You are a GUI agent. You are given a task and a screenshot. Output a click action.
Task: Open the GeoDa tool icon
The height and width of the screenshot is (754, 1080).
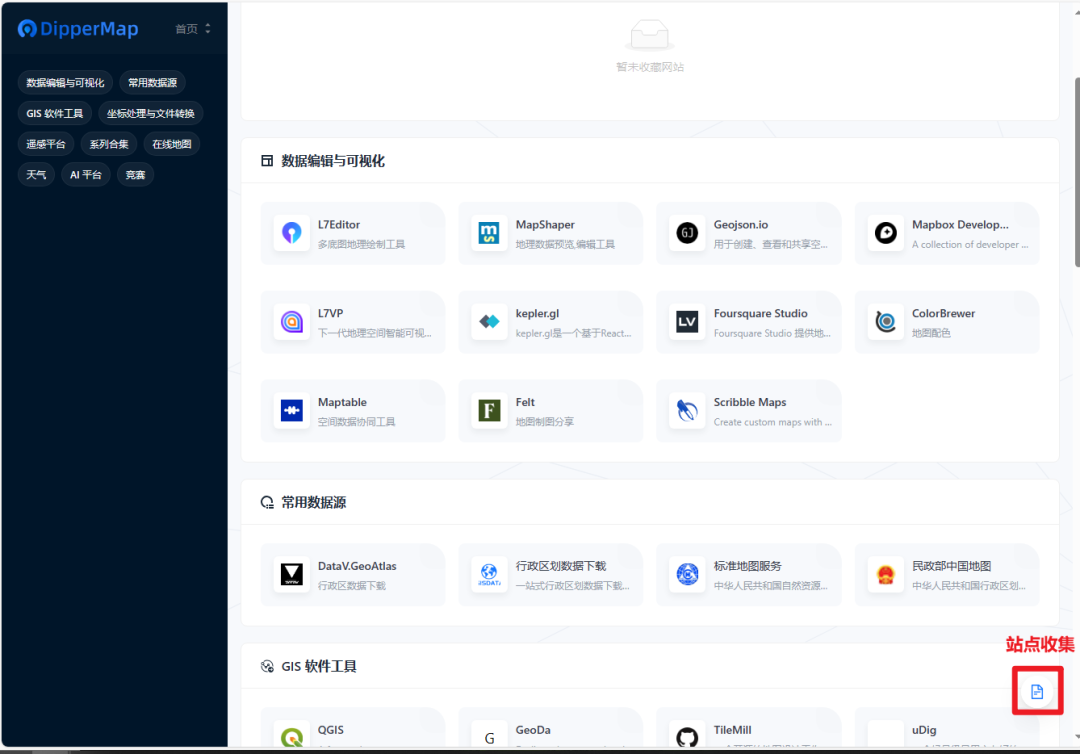[x=489, y=736]
